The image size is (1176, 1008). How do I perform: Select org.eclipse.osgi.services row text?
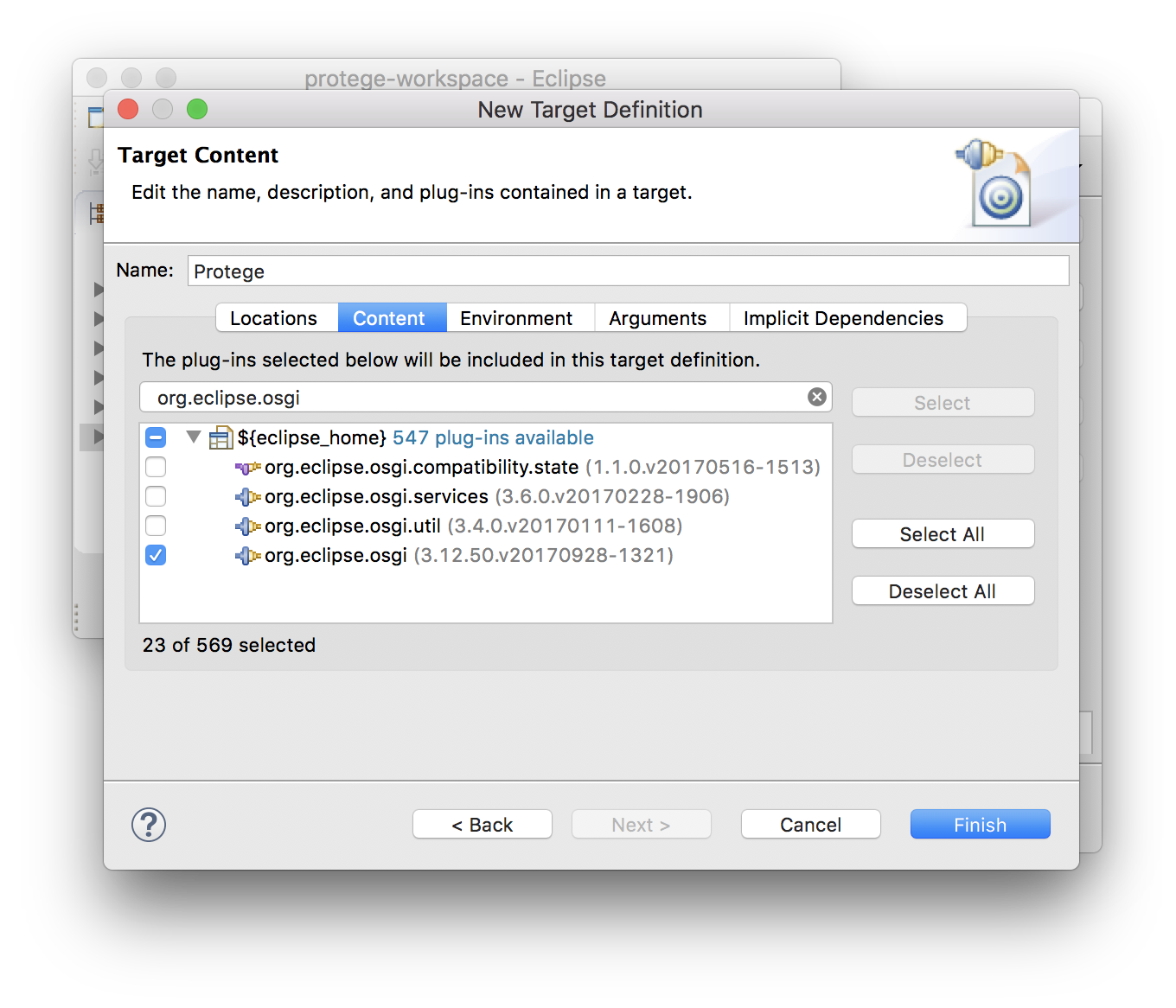coord(497,497)
